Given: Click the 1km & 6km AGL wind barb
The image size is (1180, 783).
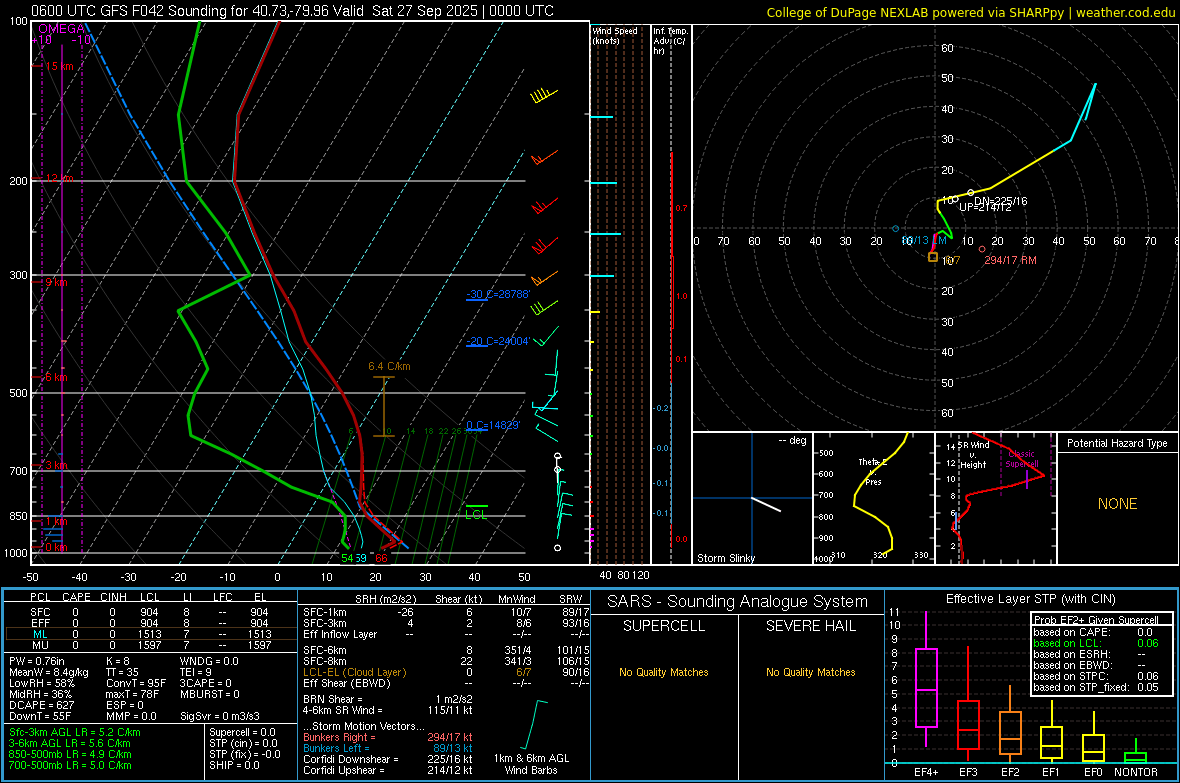Looking at the screenshot, I should 535,724.
